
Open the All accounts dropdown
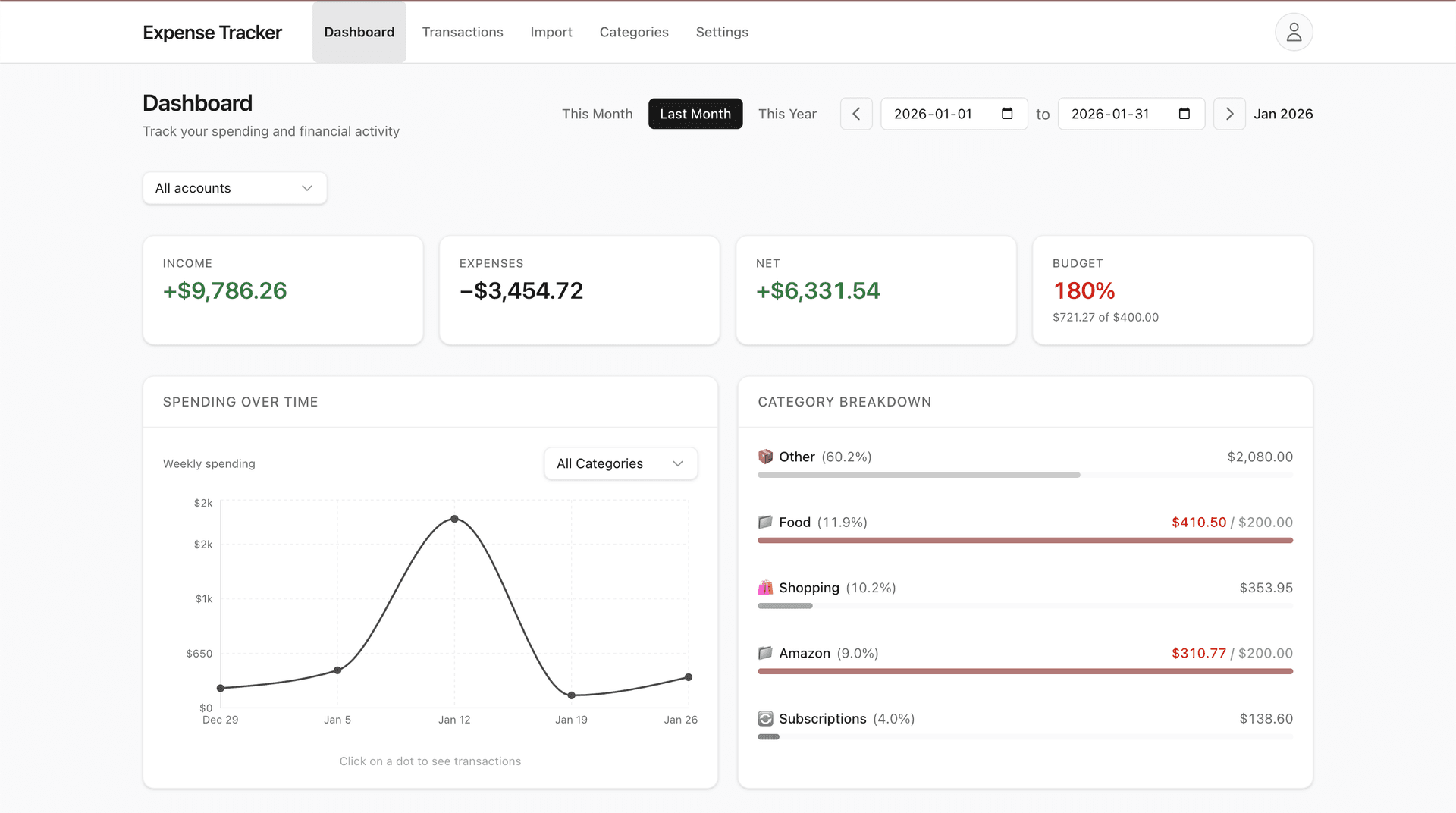point(234,188)
